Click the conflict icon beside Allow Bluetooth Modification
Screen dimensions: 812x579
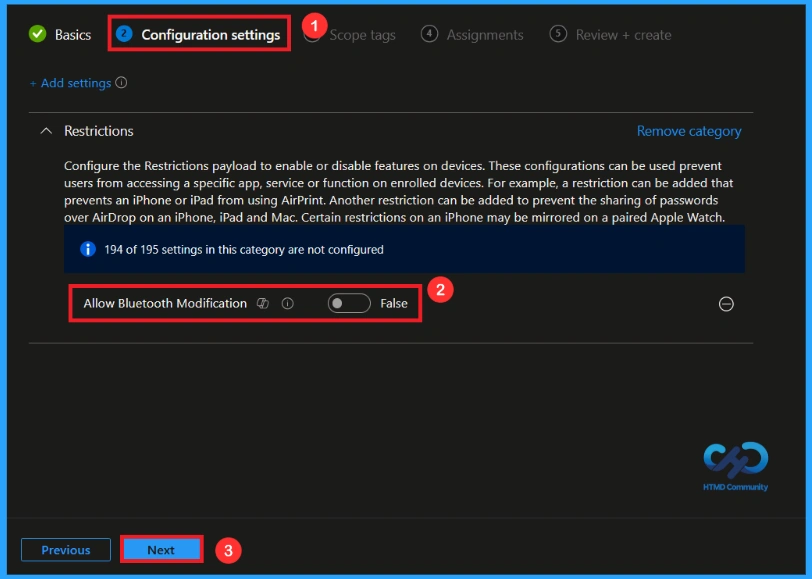click(x=261, y=302)
